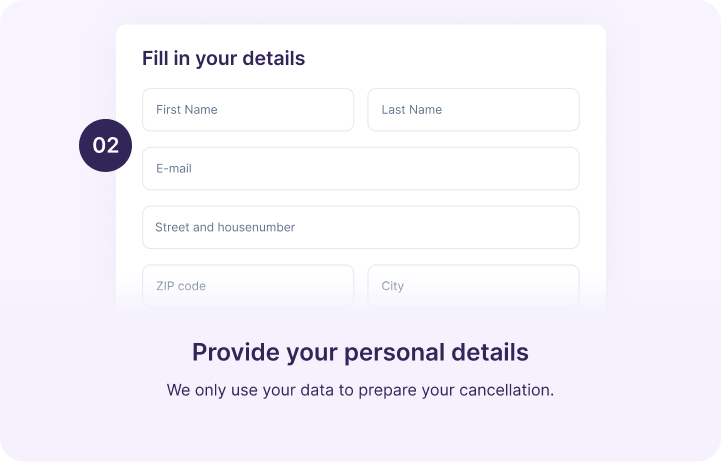721x462 pixels.
Task: Click the 'ZIP code' placeholder text
Action: click(x=181, y=286)
